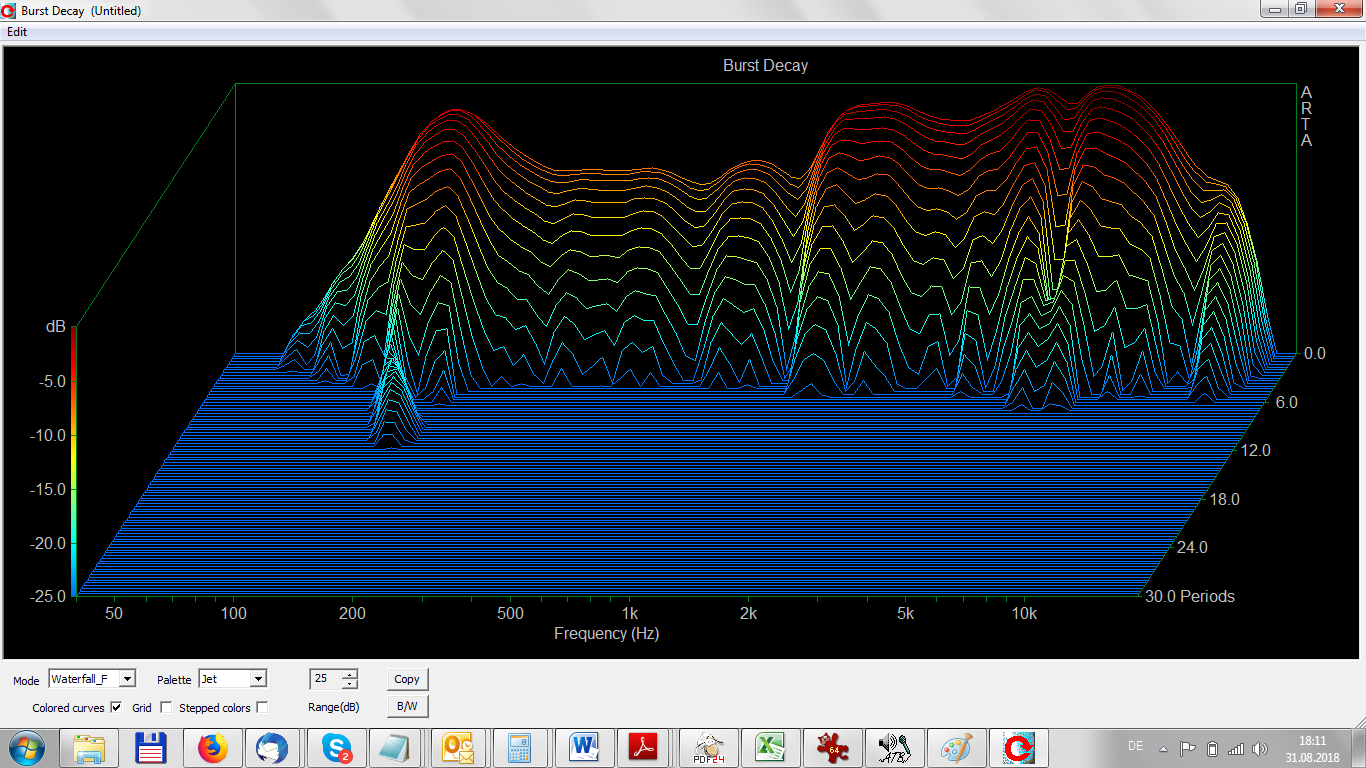
Task: Expand the Mode dropdown showing Waterfall_F
Action: pos(127,679)
